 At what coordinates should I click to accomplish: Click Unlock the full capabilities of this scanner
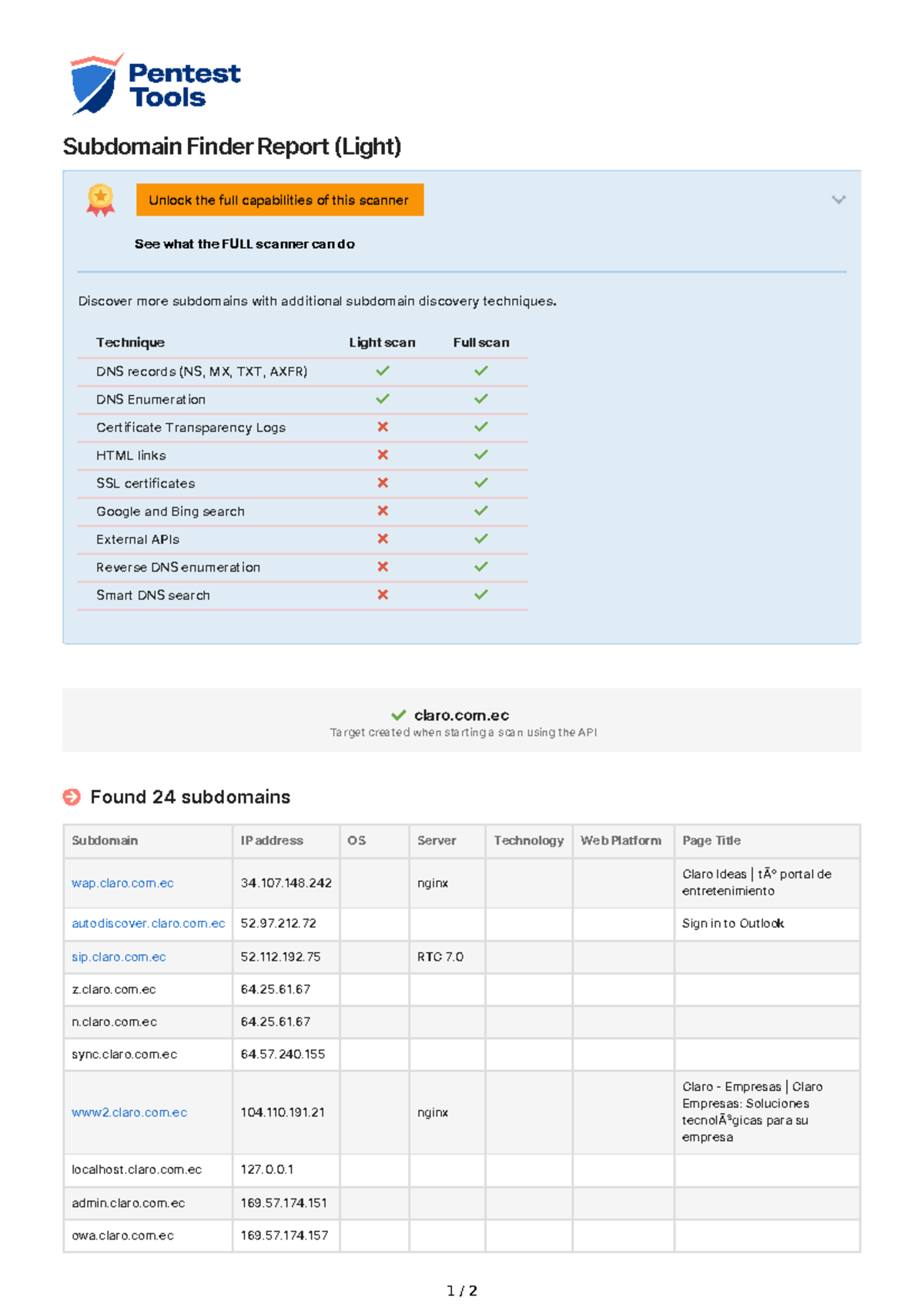tap(280, 200)
